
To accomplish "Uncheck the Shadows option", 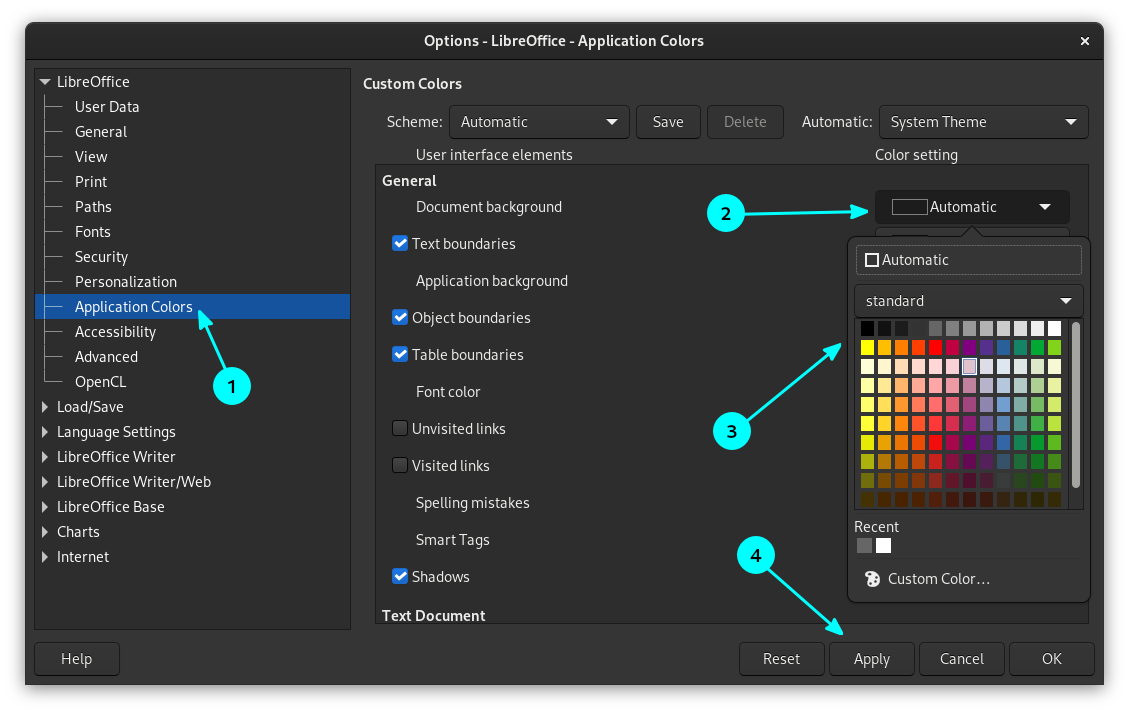I will point(400,576).
